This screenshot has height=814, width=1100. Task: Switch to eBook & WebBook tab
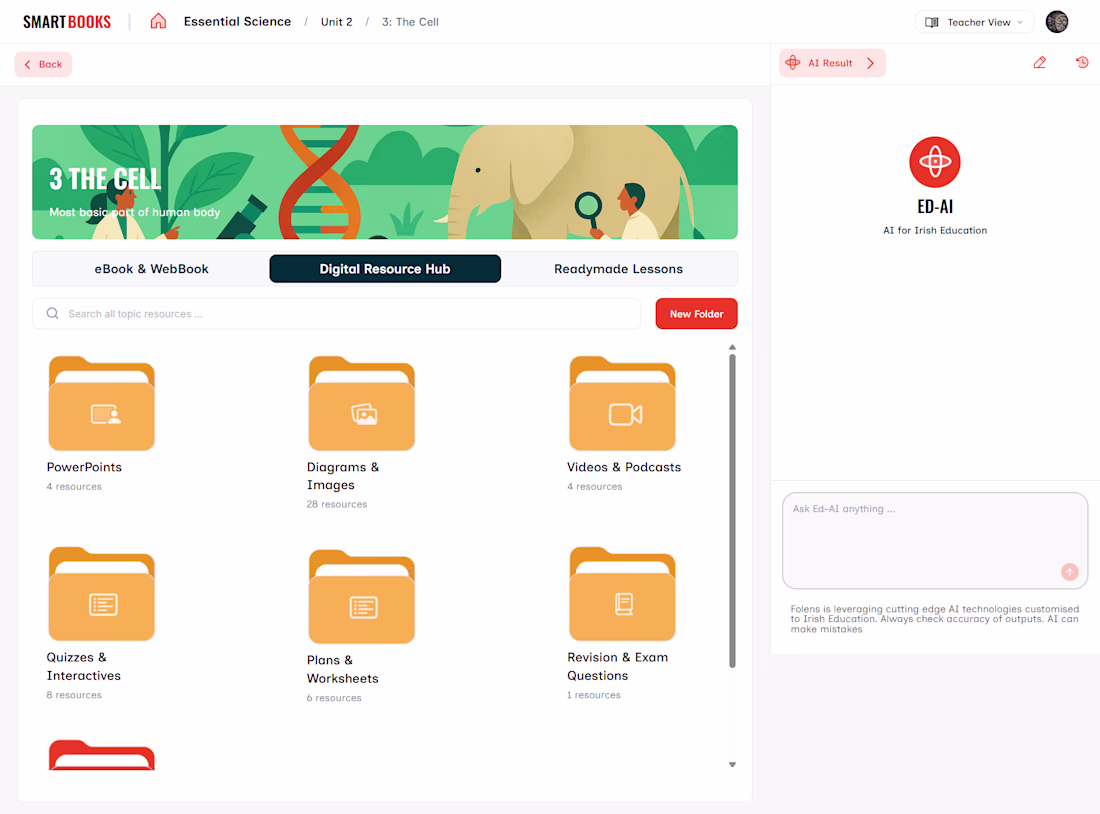click(x=152, y=269)
